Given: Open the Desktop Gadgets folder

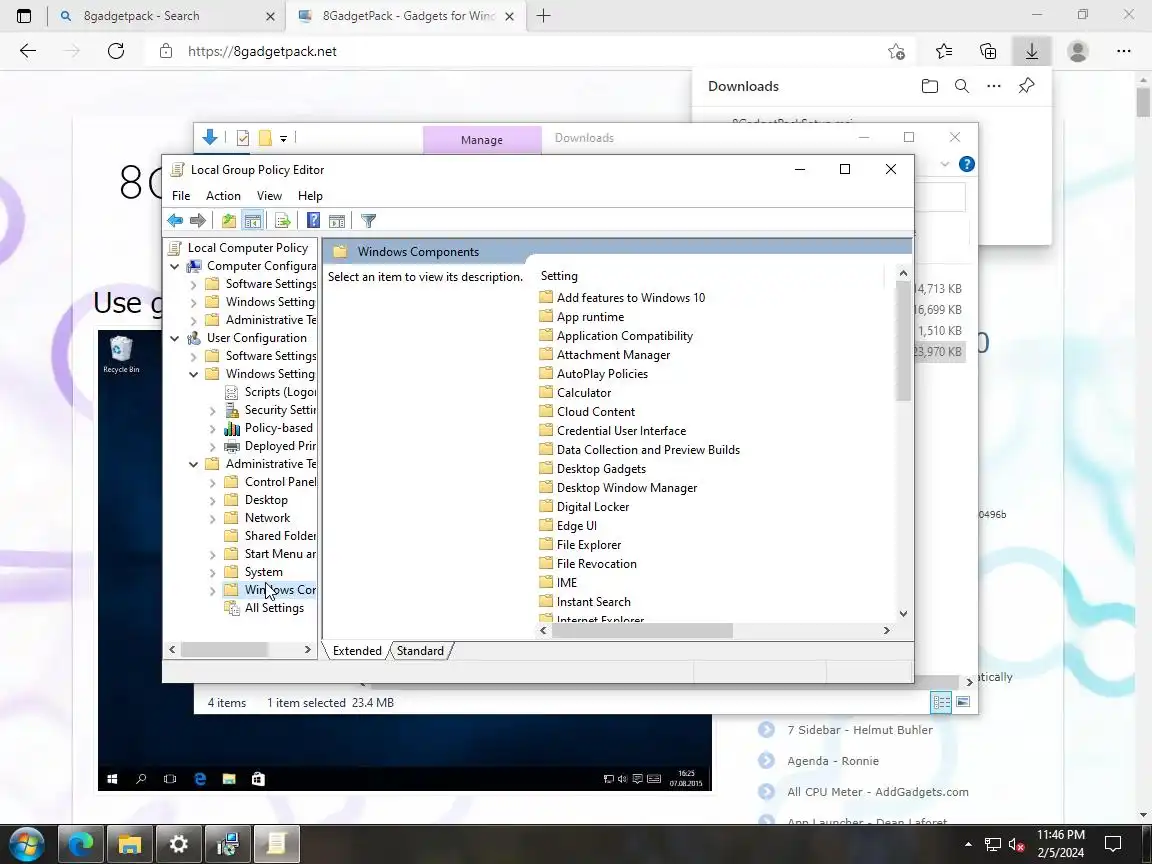Looking at the screenshot, I should point(601,469).
